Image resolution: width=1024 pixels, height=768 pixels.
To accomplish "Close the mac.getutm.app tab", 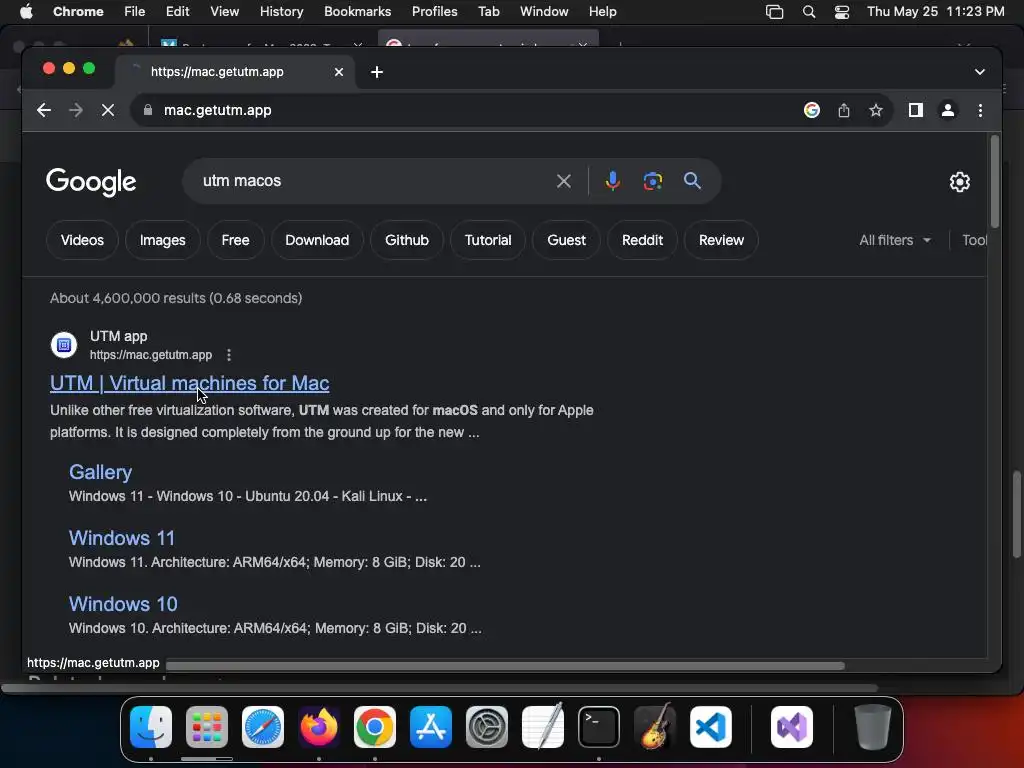I will tap(339, 72).
